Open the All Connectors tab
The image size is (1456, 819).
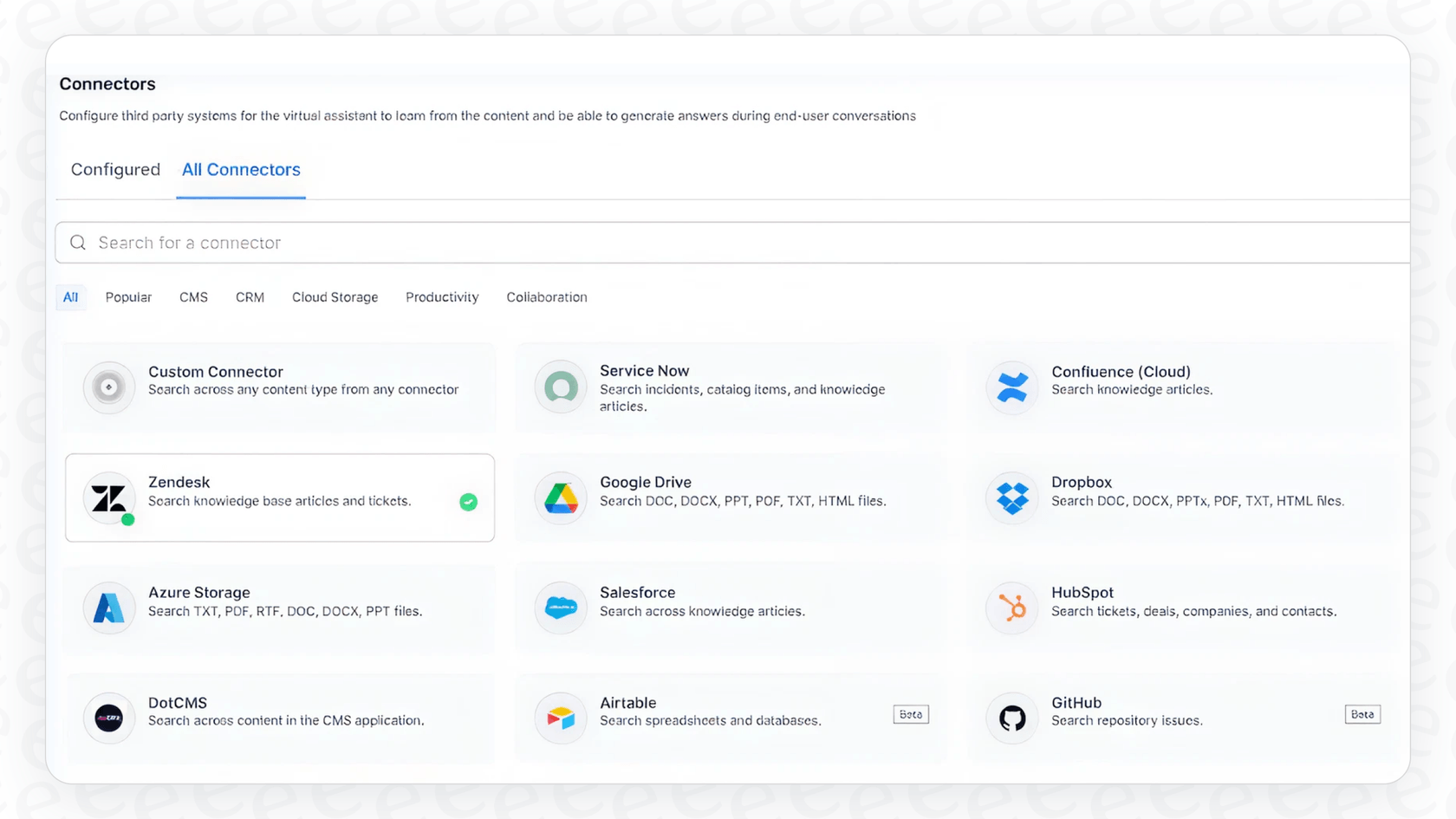(241, 170)
